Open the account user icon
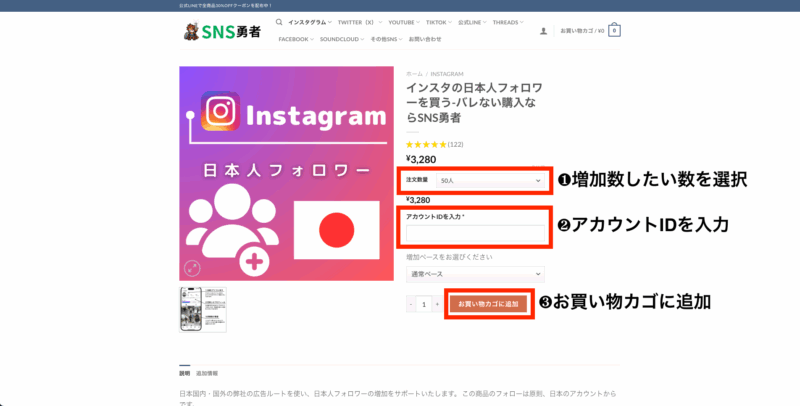The height and width of the screenshot is (406, 800). (543, 31)
